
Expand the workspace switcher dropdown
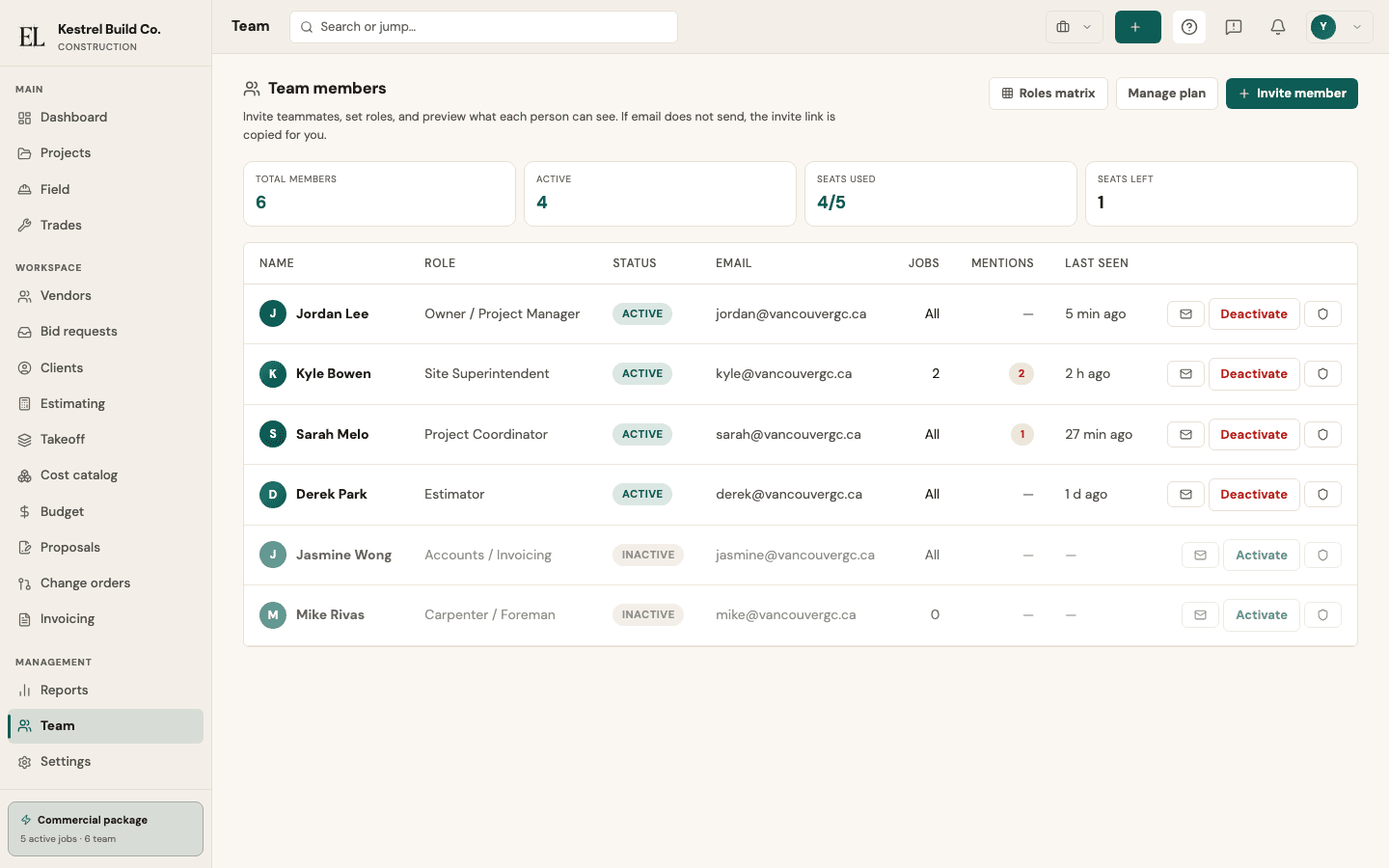pos(1074,27)
